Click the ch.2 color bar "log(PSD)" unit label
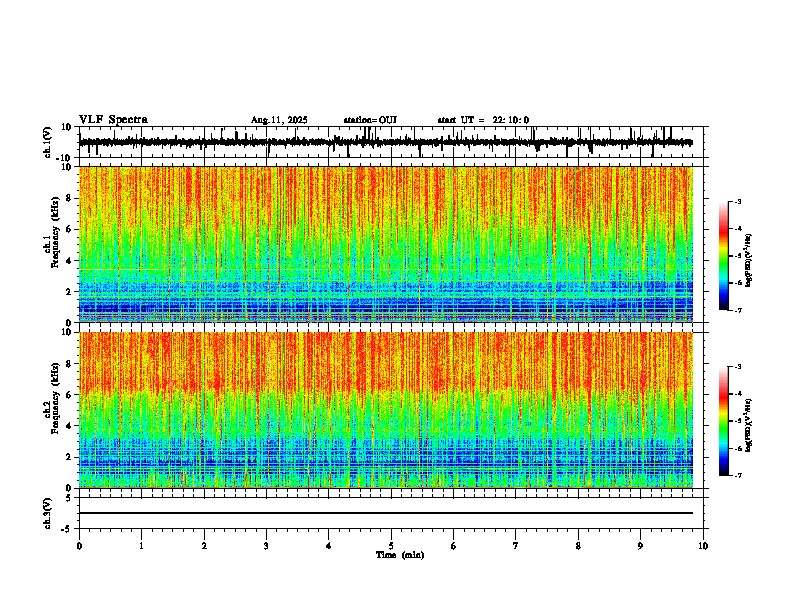The image size is (792, 612). click(x=749, y=425)
